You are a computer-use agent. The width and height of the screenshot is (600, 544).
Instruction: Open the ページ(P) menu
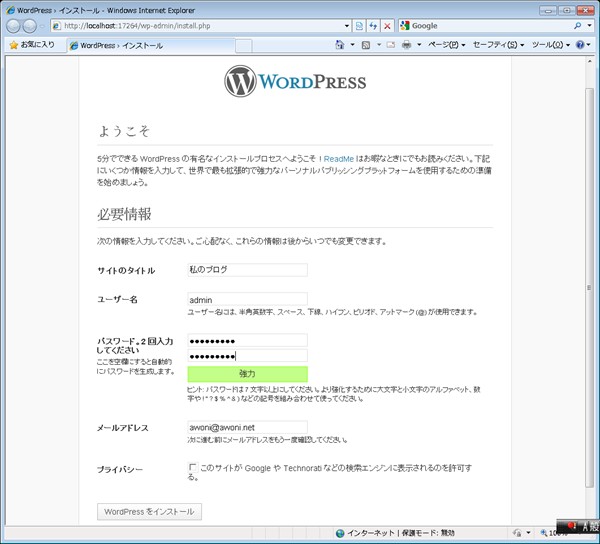tap(447, 45)
